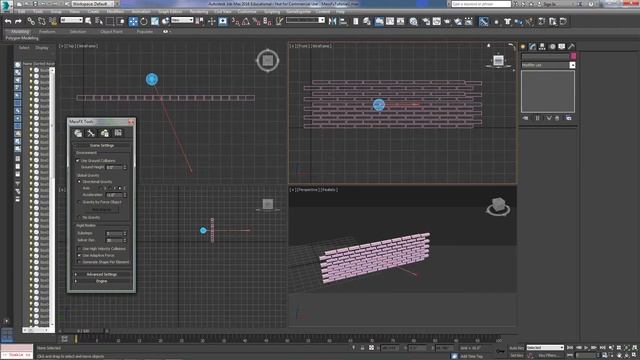Toggle the Angle Snap icon
Screen dimensions: 640x360
coord(246,21)
